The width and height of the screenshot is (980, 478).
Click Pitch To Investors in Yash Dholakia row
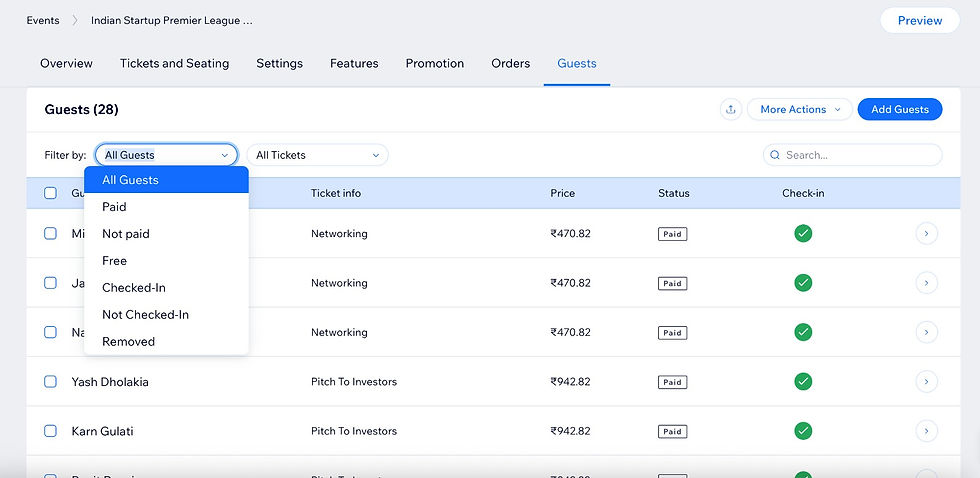pos(354,382)
